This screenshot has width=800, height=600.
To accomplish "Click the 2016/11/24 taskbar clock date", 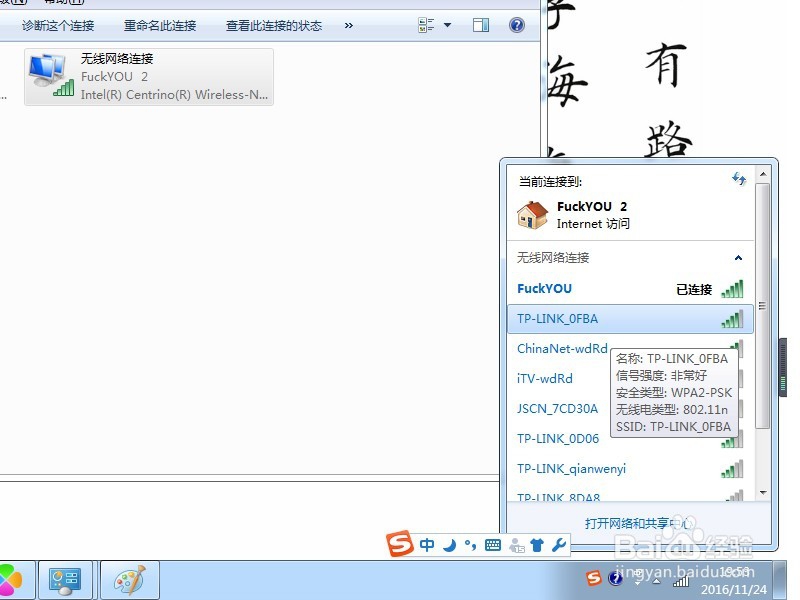I will 734,589.
